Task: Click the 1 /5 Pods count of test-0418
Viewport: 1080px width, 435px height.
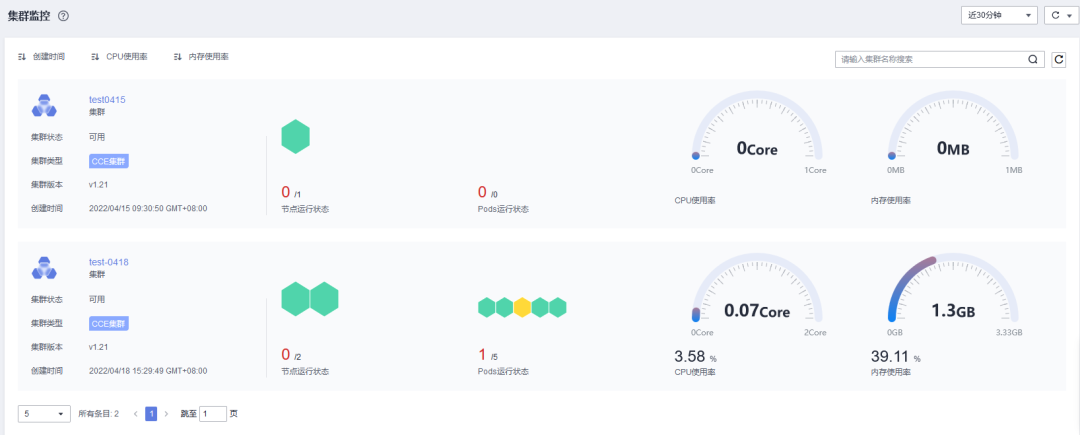Action: 488,355
